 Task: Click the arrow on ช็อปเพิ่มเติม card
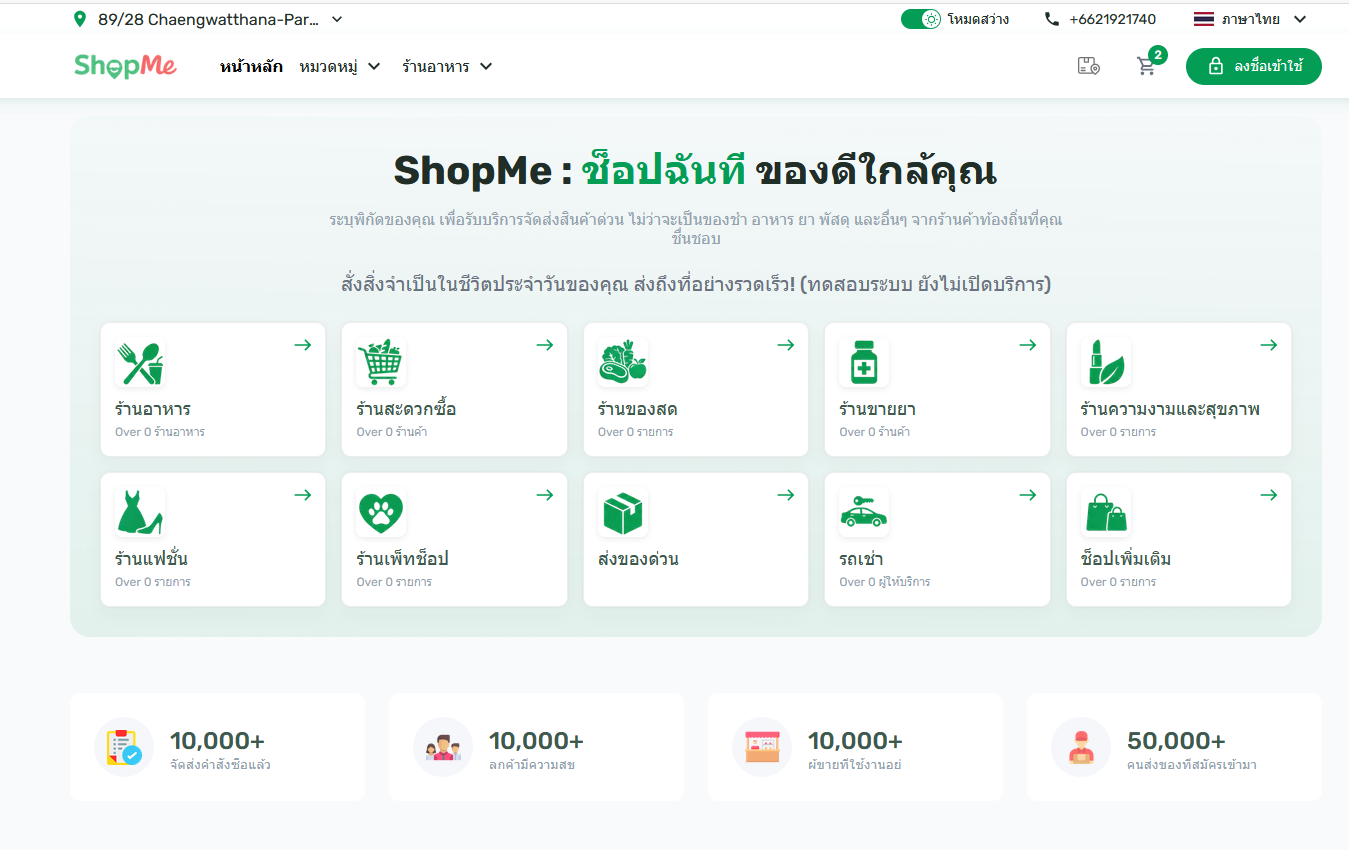1269,495
